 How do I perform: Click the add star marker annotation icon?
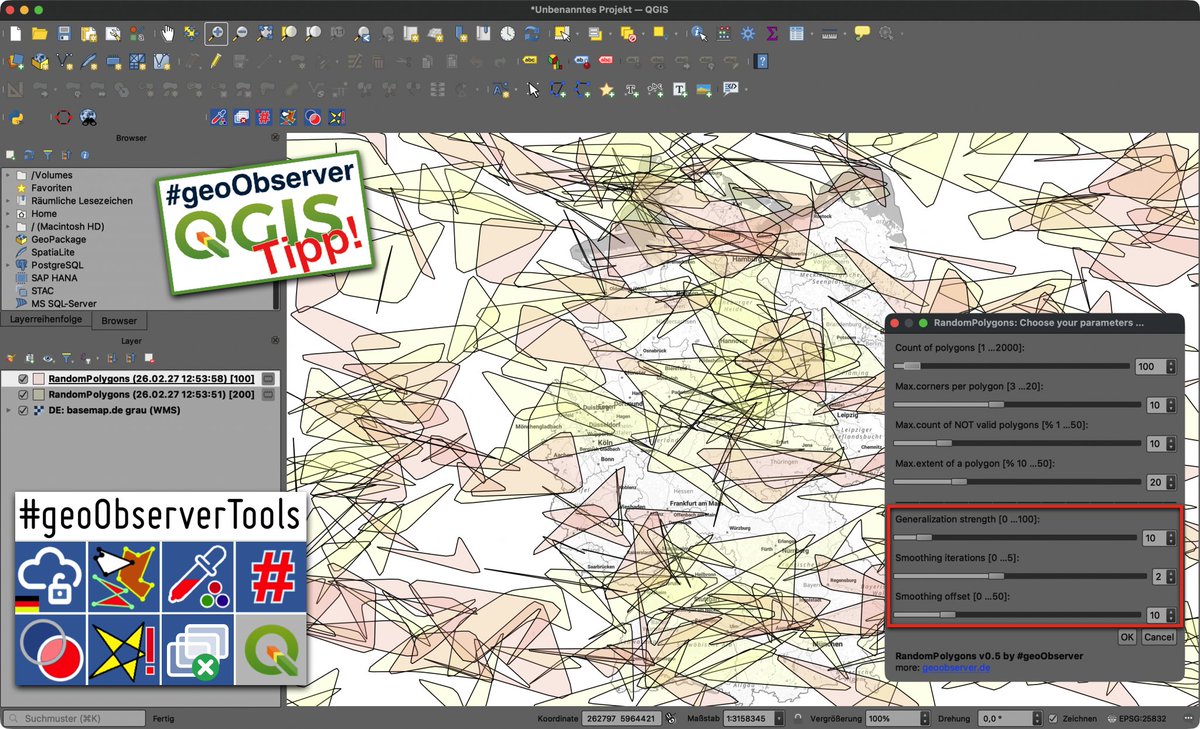(x=607, y=89)
